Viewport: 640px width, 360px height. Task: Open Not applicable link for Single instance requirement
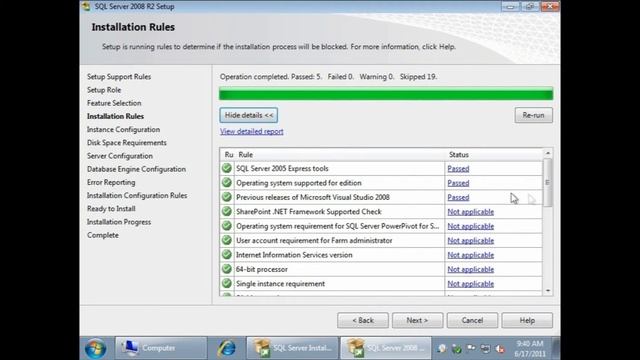tap(471, 284)
